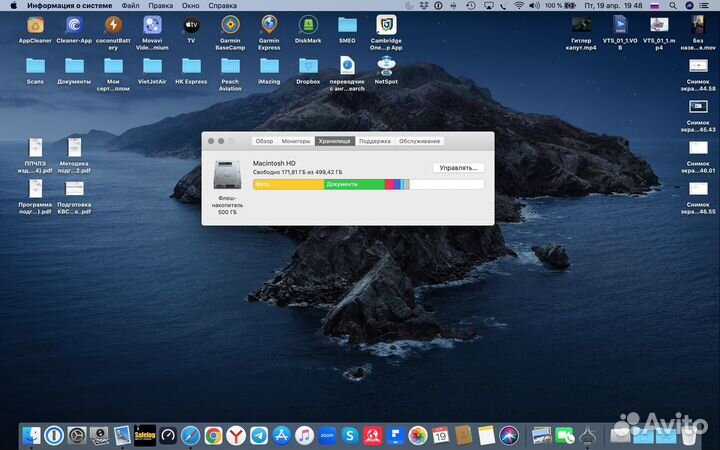Select the HK Express folder
720x450 pixels.
(191, 66)
